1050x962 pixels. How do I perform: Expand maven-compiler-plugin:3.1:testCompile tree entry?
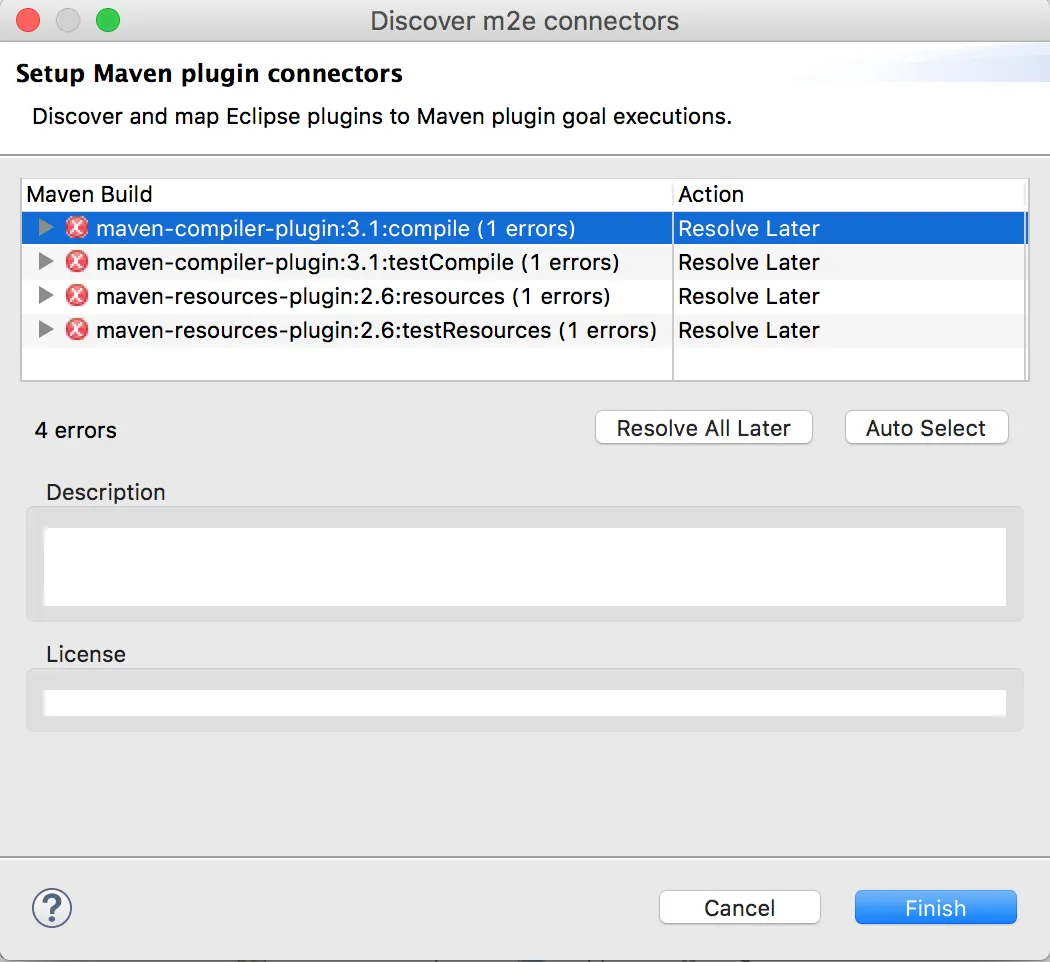pyautogui.click(x=45, y=262)
